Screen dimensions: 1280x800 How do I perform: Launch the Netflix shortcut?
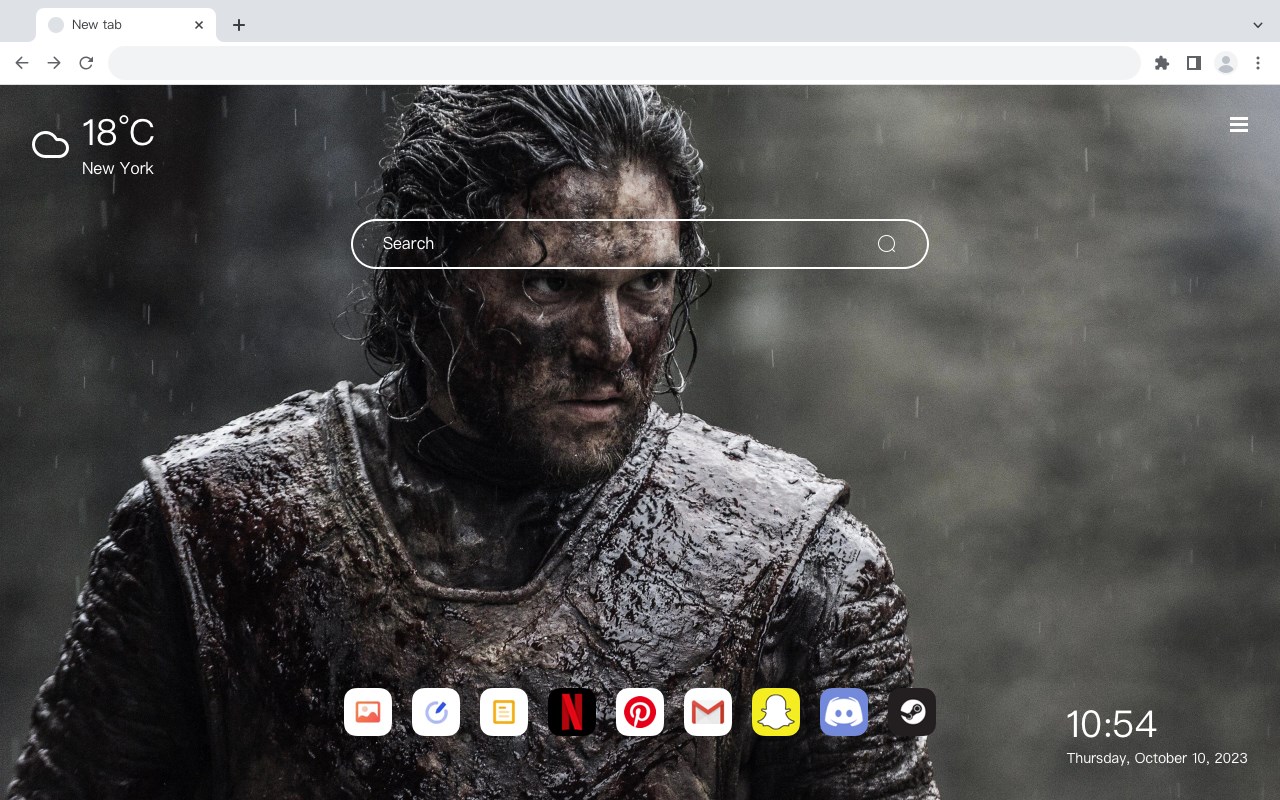click(572, 712)
